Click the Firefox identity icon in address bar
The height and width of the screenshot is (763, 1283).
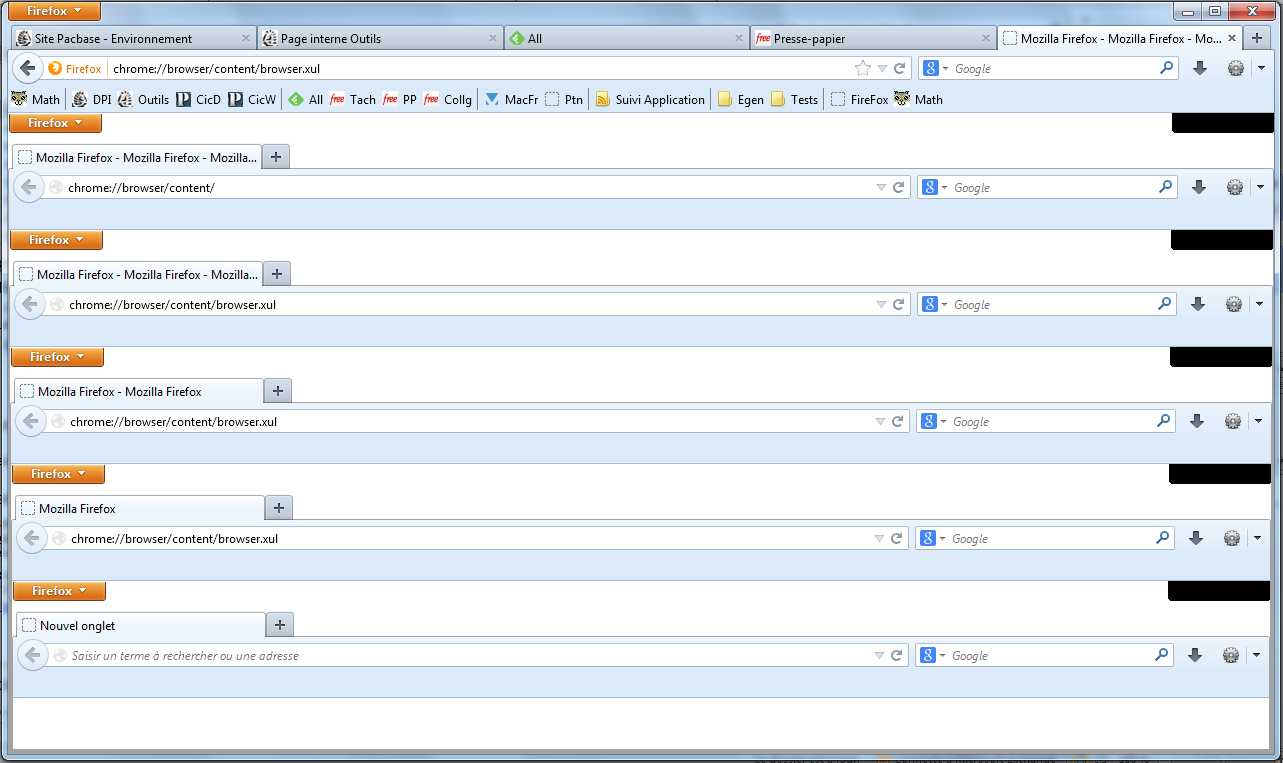[75, 69]
